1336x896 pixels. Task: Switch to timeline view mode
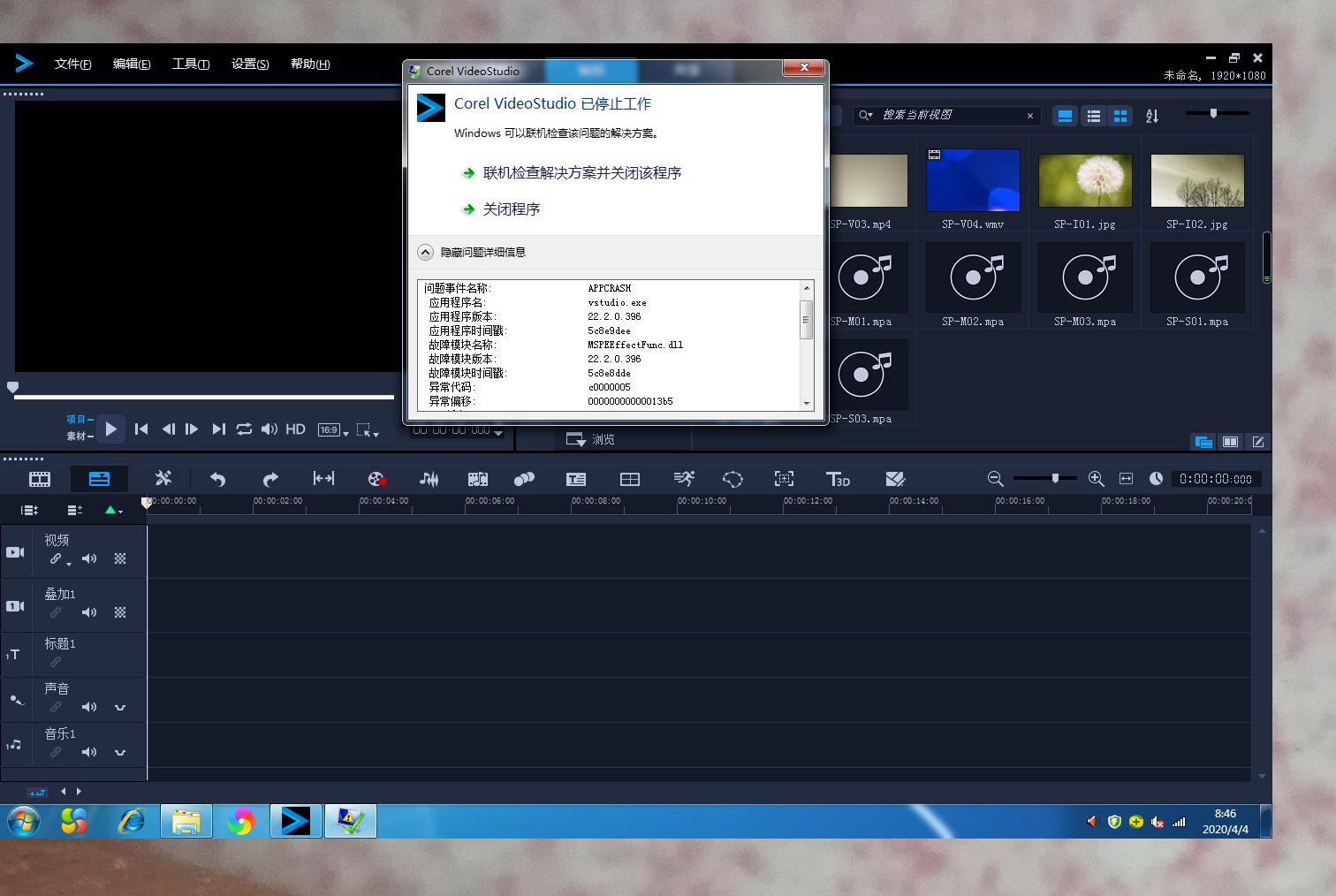99,479
